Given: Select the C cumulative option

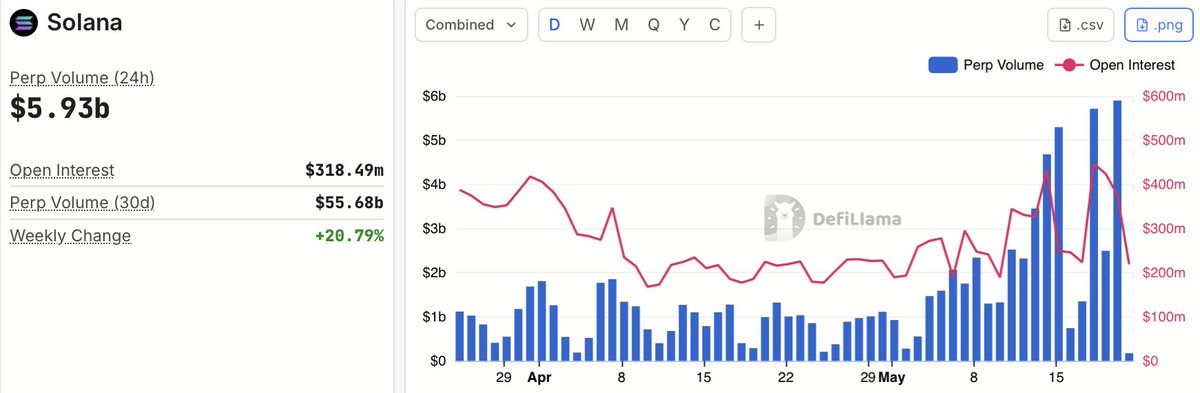Looking at the screenshot, I should tap(714, 25).
